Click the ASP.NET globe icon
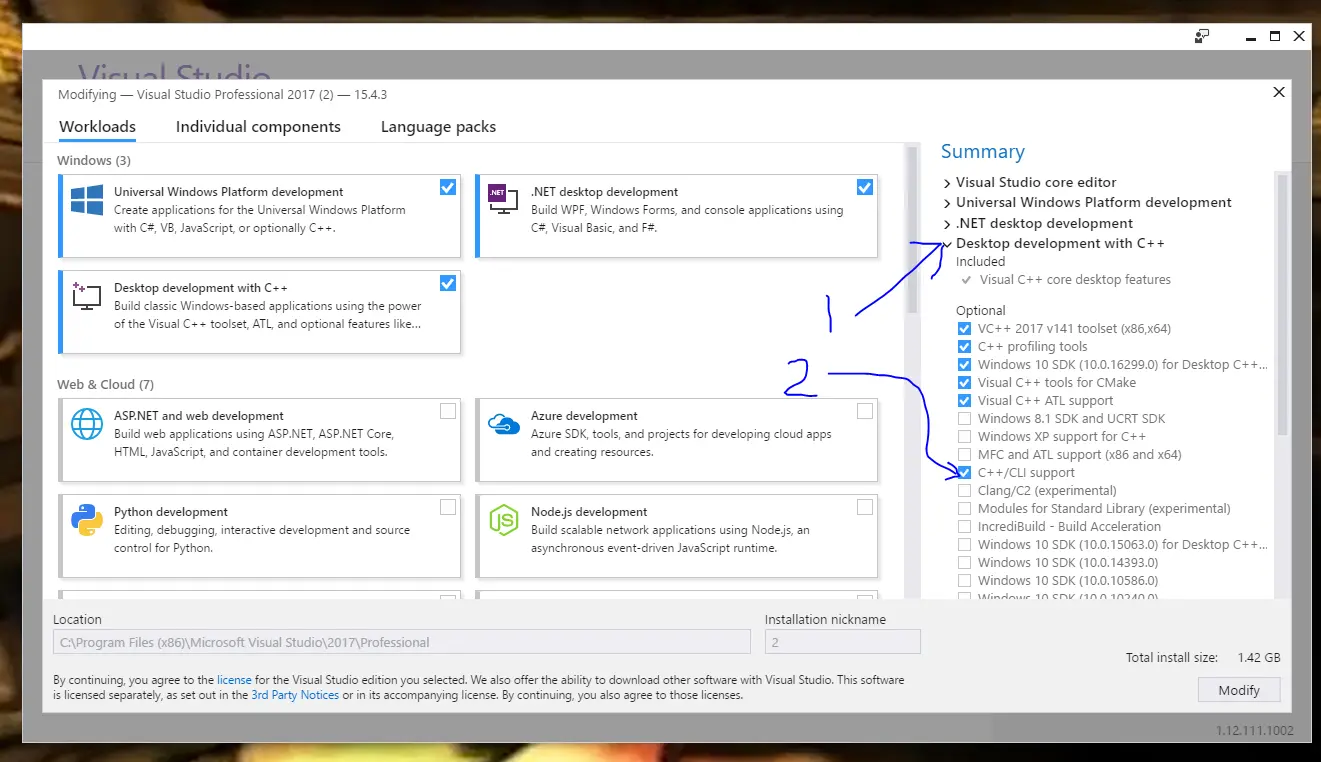The height and width of the screenshot is (762, 1321). [87, 424]
